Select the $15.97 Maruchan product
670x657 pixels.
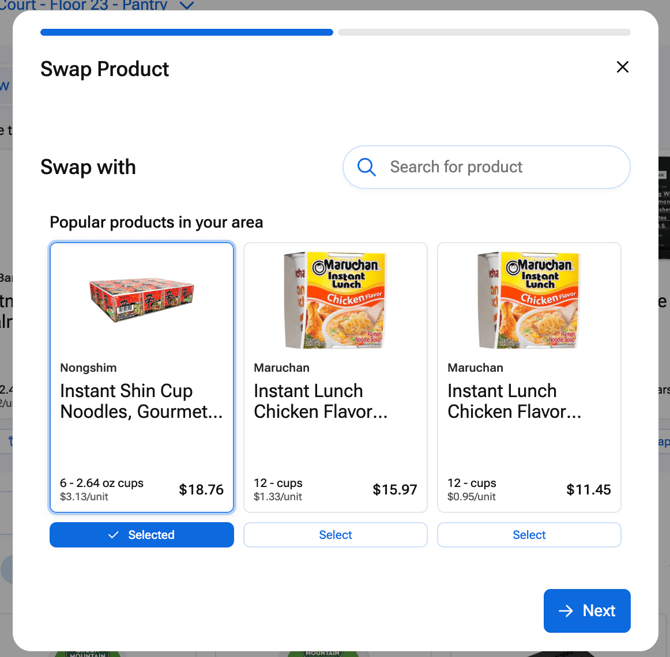(x=335, y=535)
